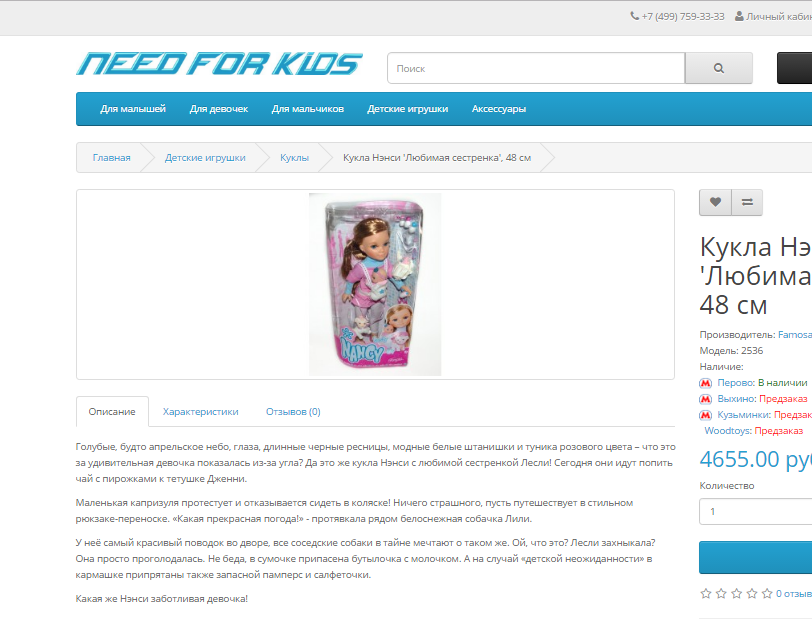The height and width of the screenshot is (632, 812).
Task: Click the phone icon in header
Action: [x=634, y=16]
